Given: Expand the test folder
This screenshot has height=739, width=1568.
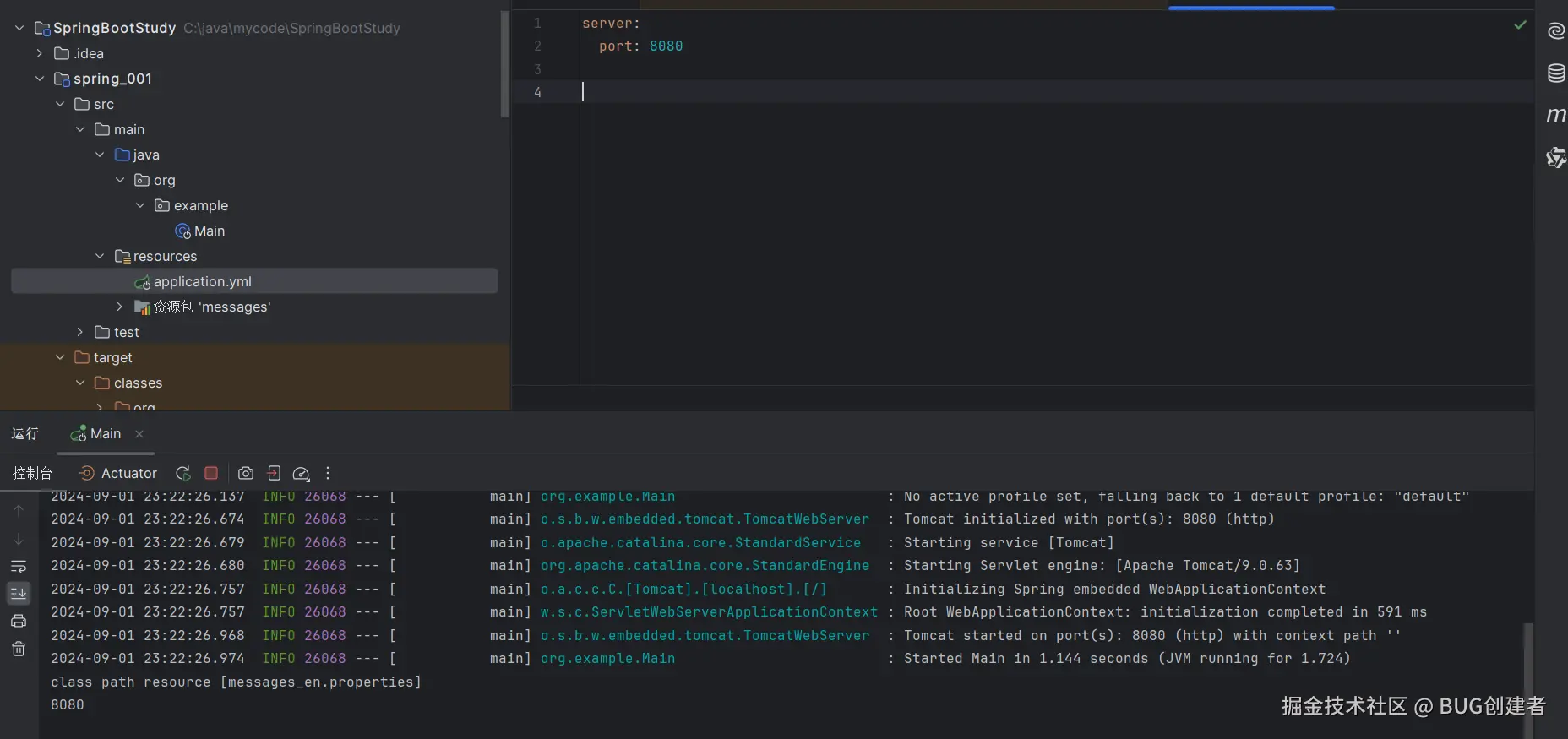Looking at the screenshot, I should pyautogui.click(x=80, y=332).
